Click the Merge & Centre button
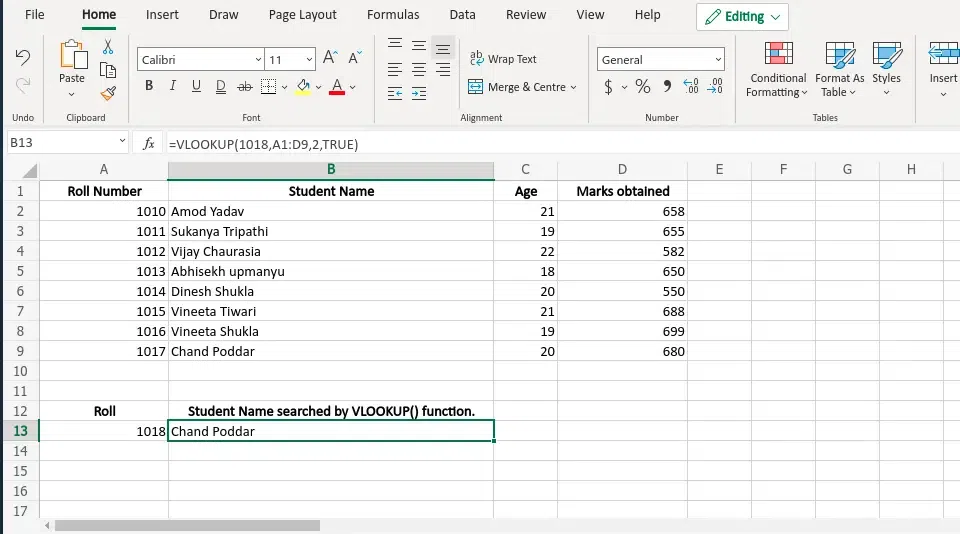This screenshot has height=534, width=960. point(522,87)
